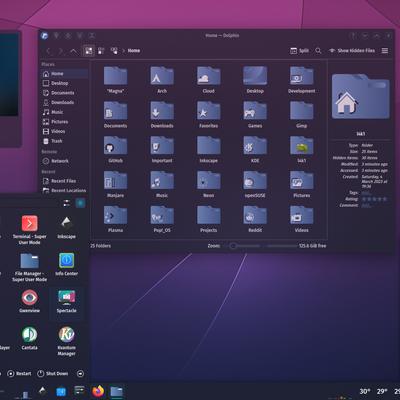
Task: Click the Restart button in launcher
Action: [19, 374]
